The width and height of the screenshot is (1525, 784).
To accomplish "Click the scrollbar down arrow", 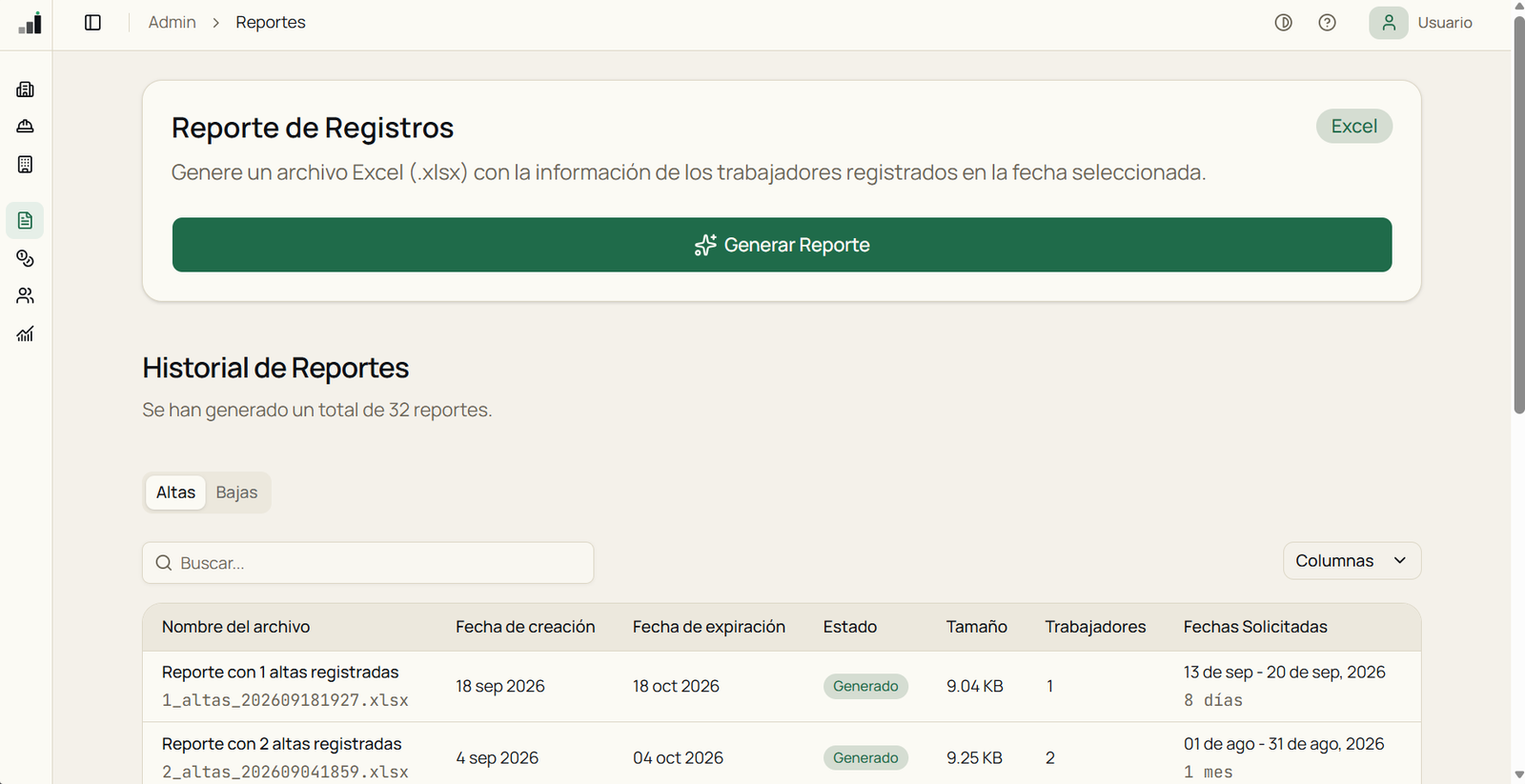I will click(1518, 775).
